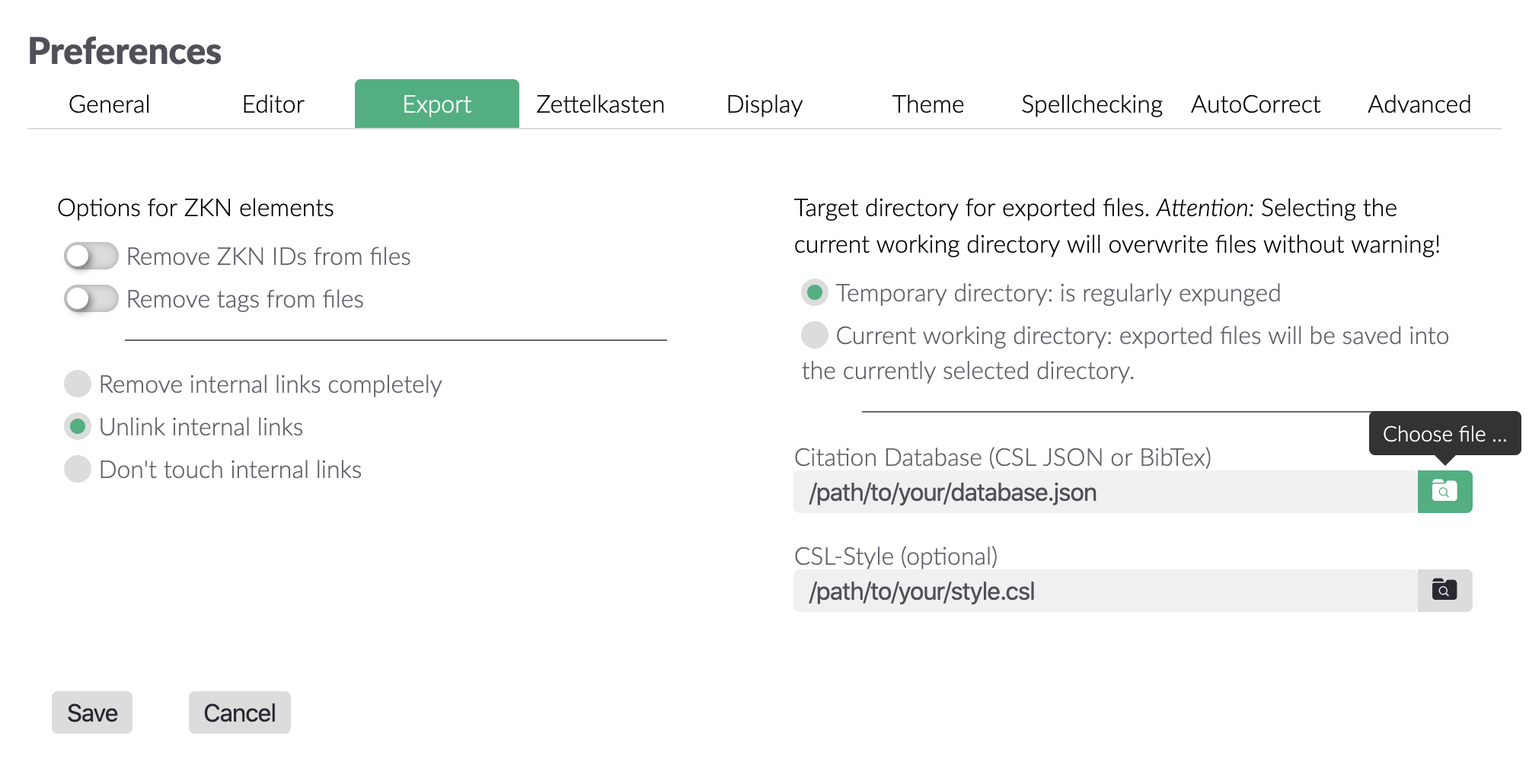
Task: Choose Temporary directory as export target
Action: point(814,292)
